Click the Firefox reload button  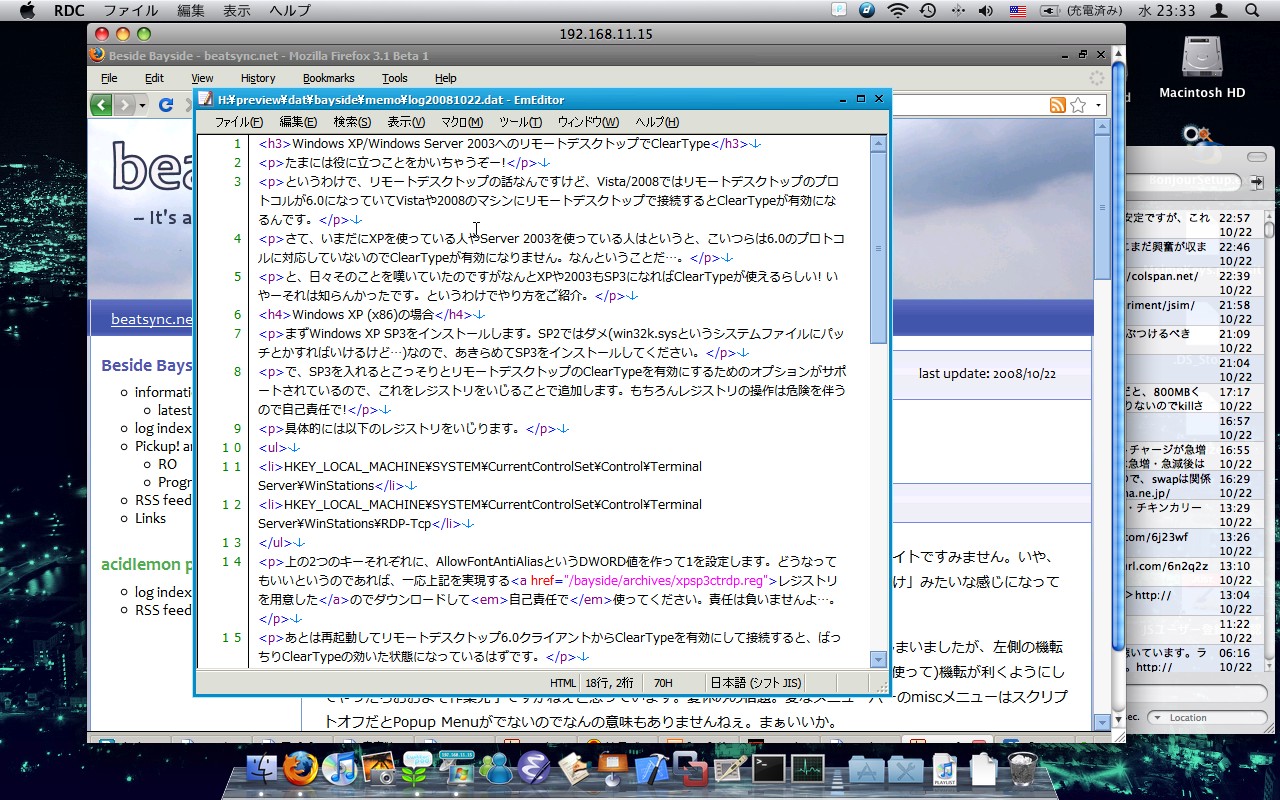click(166, 105)
